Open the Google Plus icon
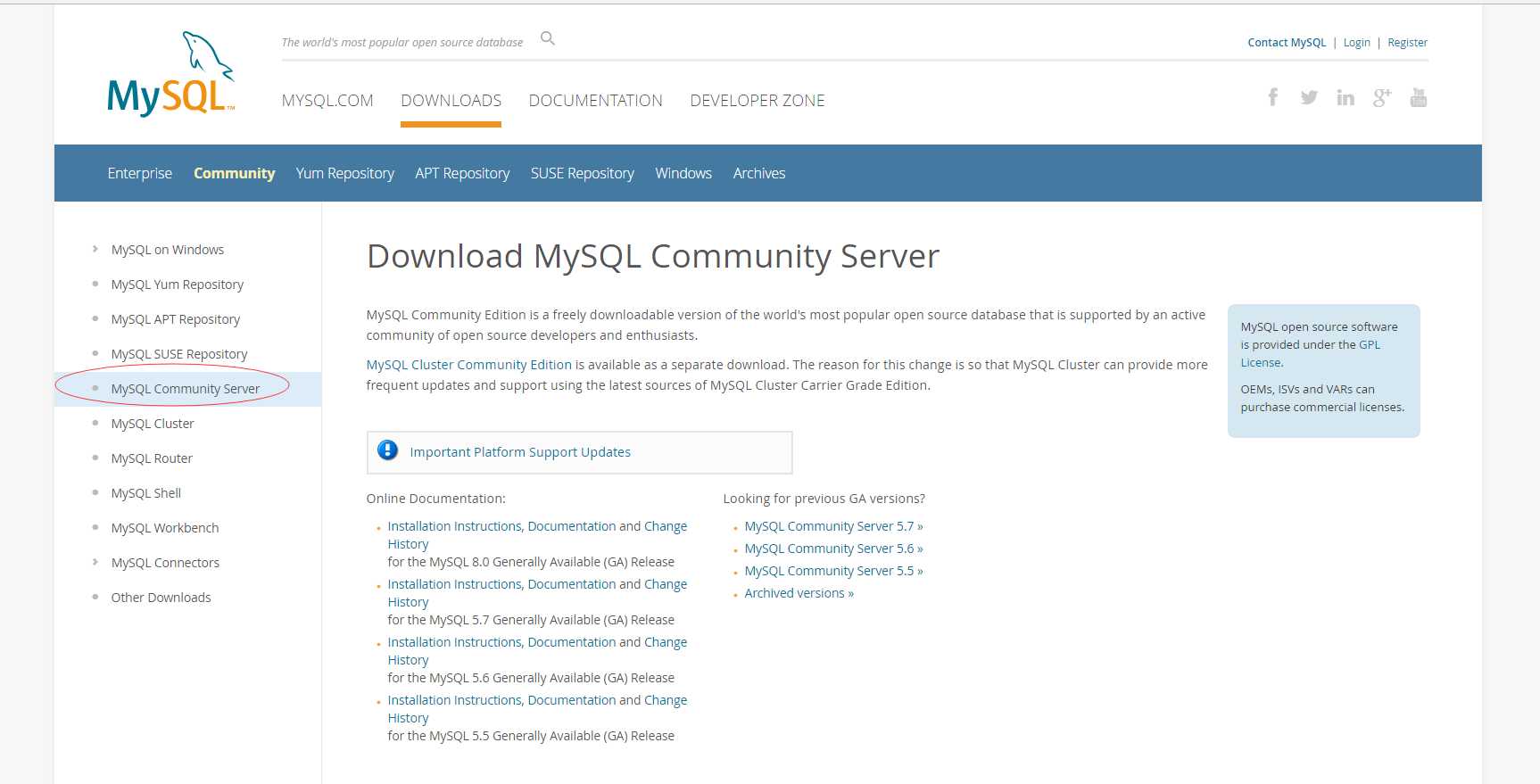 1382,97
